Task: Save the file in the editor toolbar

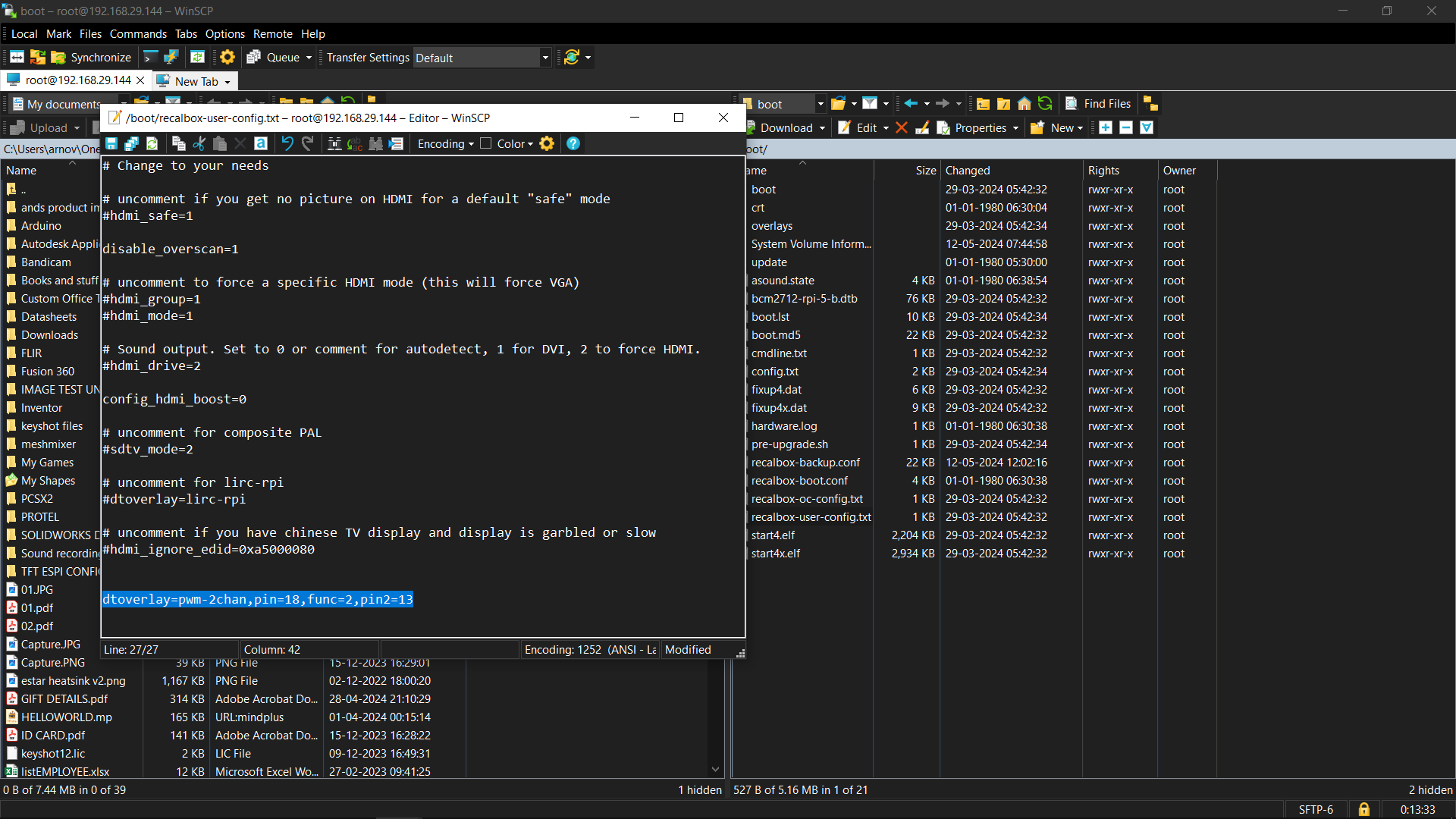Action: [x=111, y=144]
